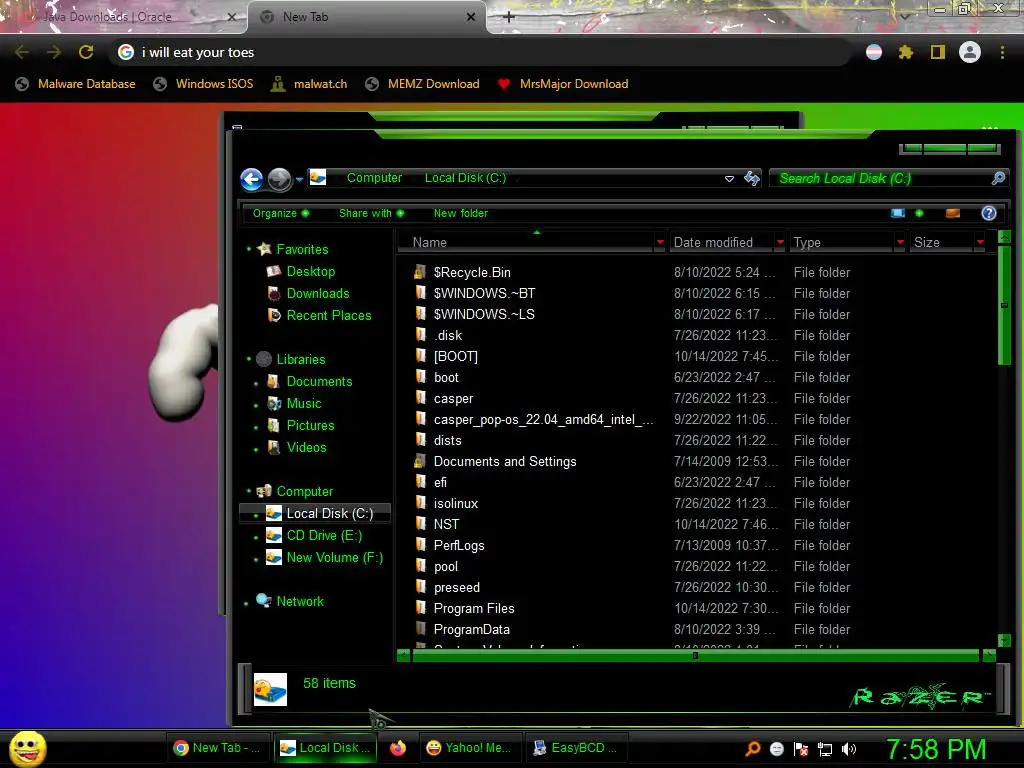Click the ProgramData folder icon
The image size is (1024, 768).
[421, 629]
